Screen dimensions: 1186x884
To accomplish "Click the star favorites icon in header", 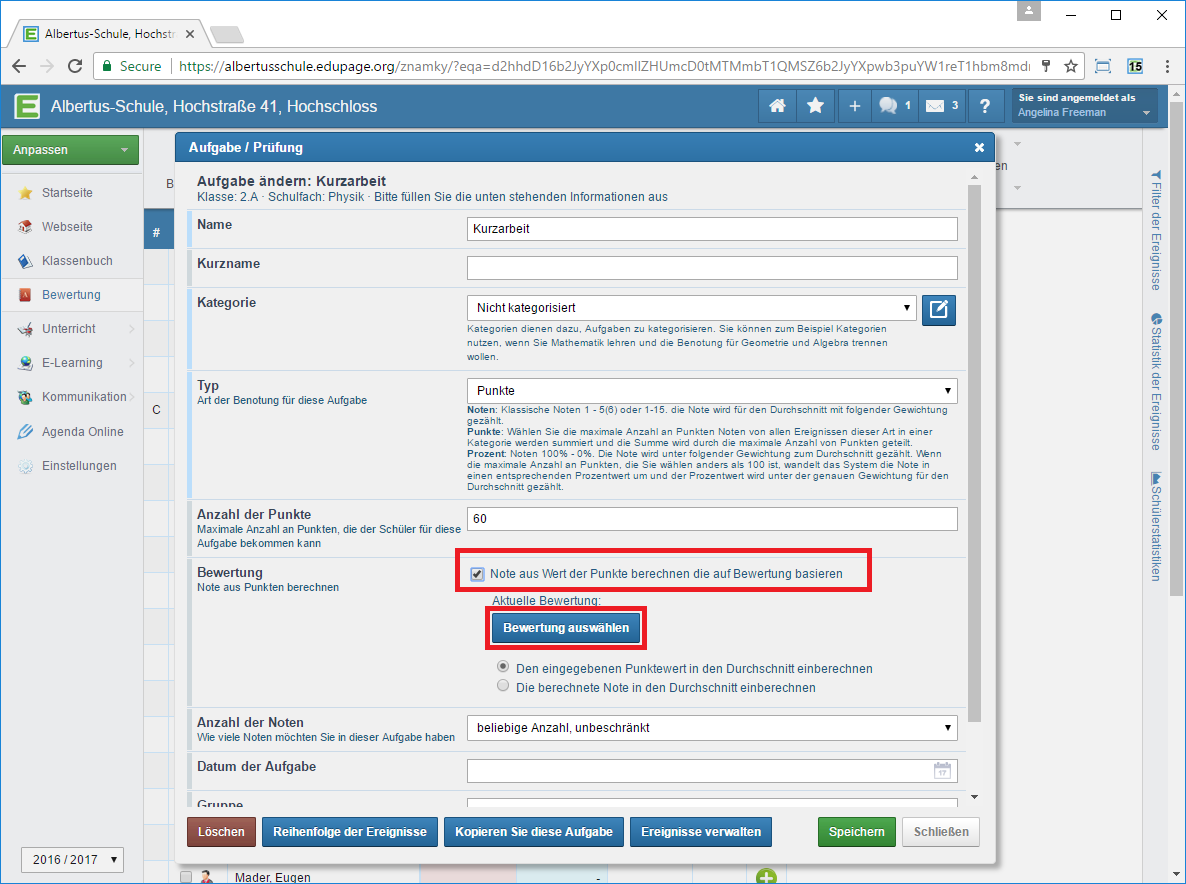I will 815,106.
